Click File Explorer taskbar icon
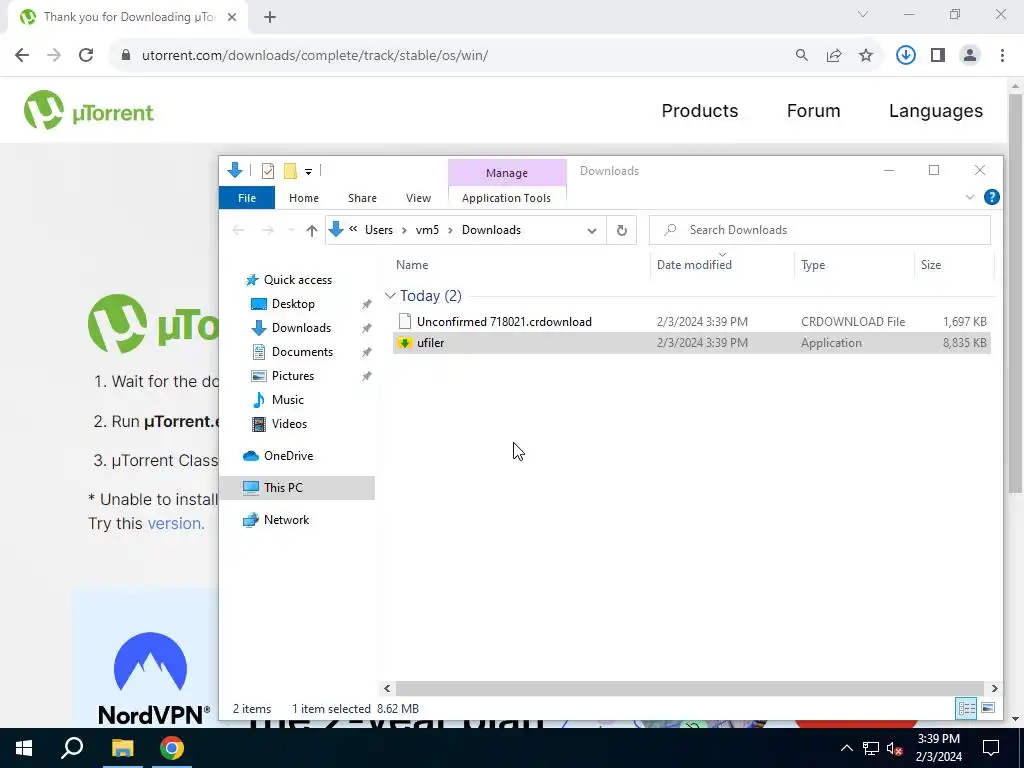Image resolution: width=1024 pixels, height=768 pixels. [122, 748]
